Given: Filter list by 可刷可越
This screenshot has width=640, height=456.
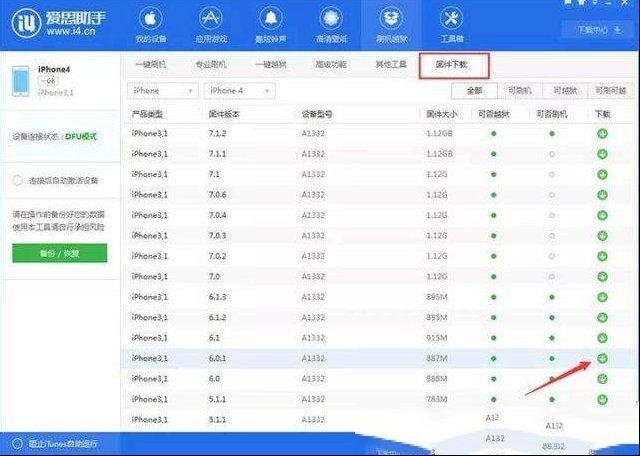Looking at the screenshot, I should pyautogui.click(x=611, y=91).
